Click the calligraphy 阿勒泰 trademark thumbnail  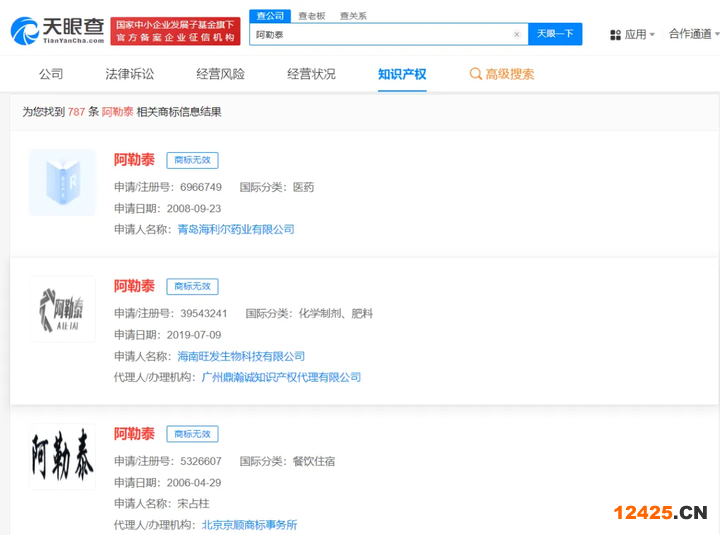pyautogui.click(x=62, y=456)
